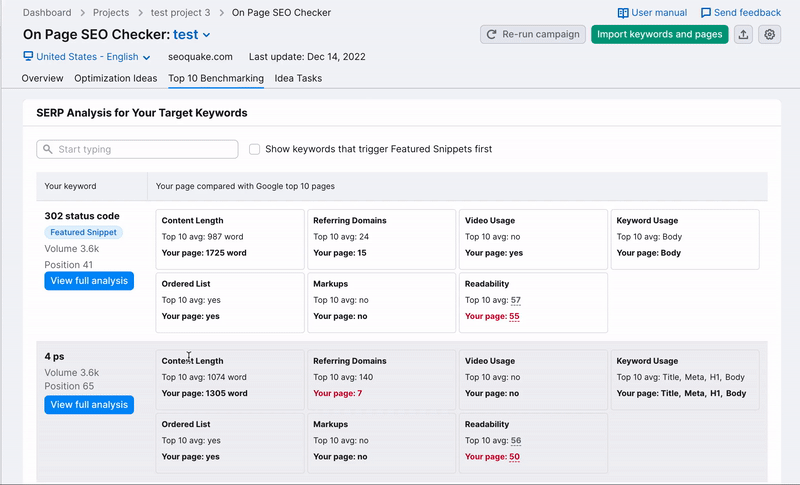The width and height of the screenshot is (800, 485).
Task: Open settings with the gear icon
Action: [770, 34]
